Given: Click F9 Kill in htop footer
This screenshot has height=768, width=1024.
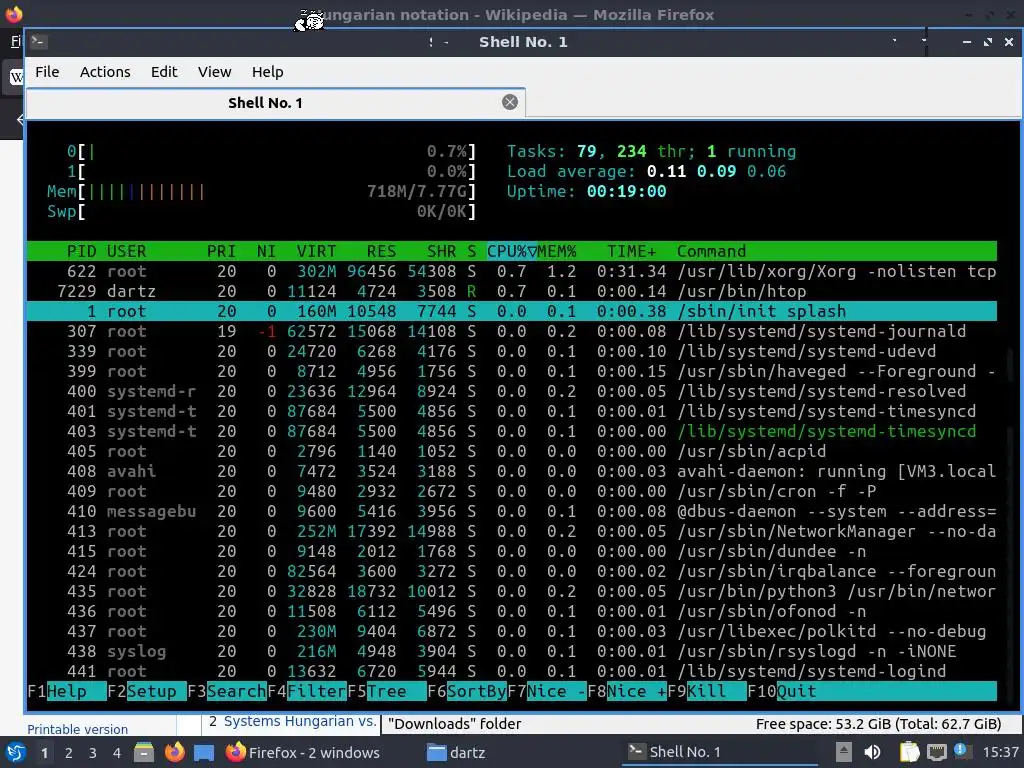Looking at the screenshot, I should point(707,691).
